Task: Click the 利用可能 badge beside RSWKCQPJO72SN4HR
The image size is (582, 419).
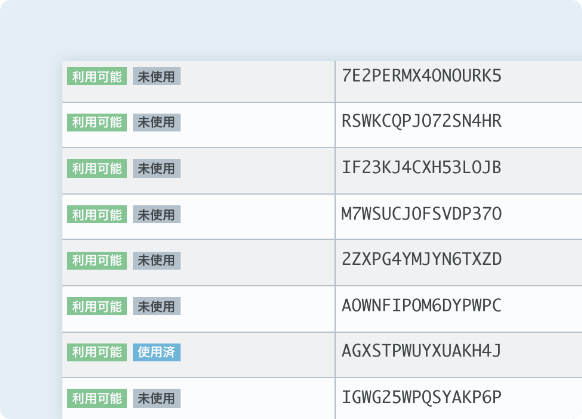Action: point(97,122)
